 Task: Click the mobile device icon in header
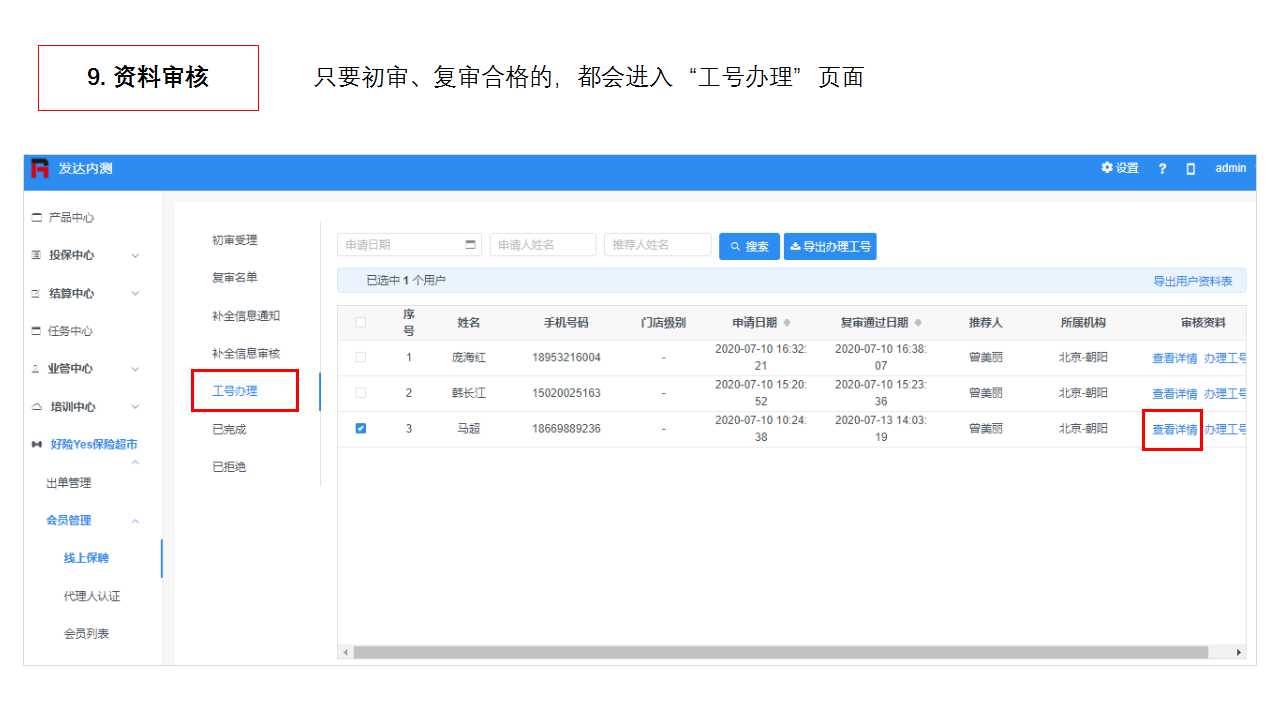[1190, 169]
